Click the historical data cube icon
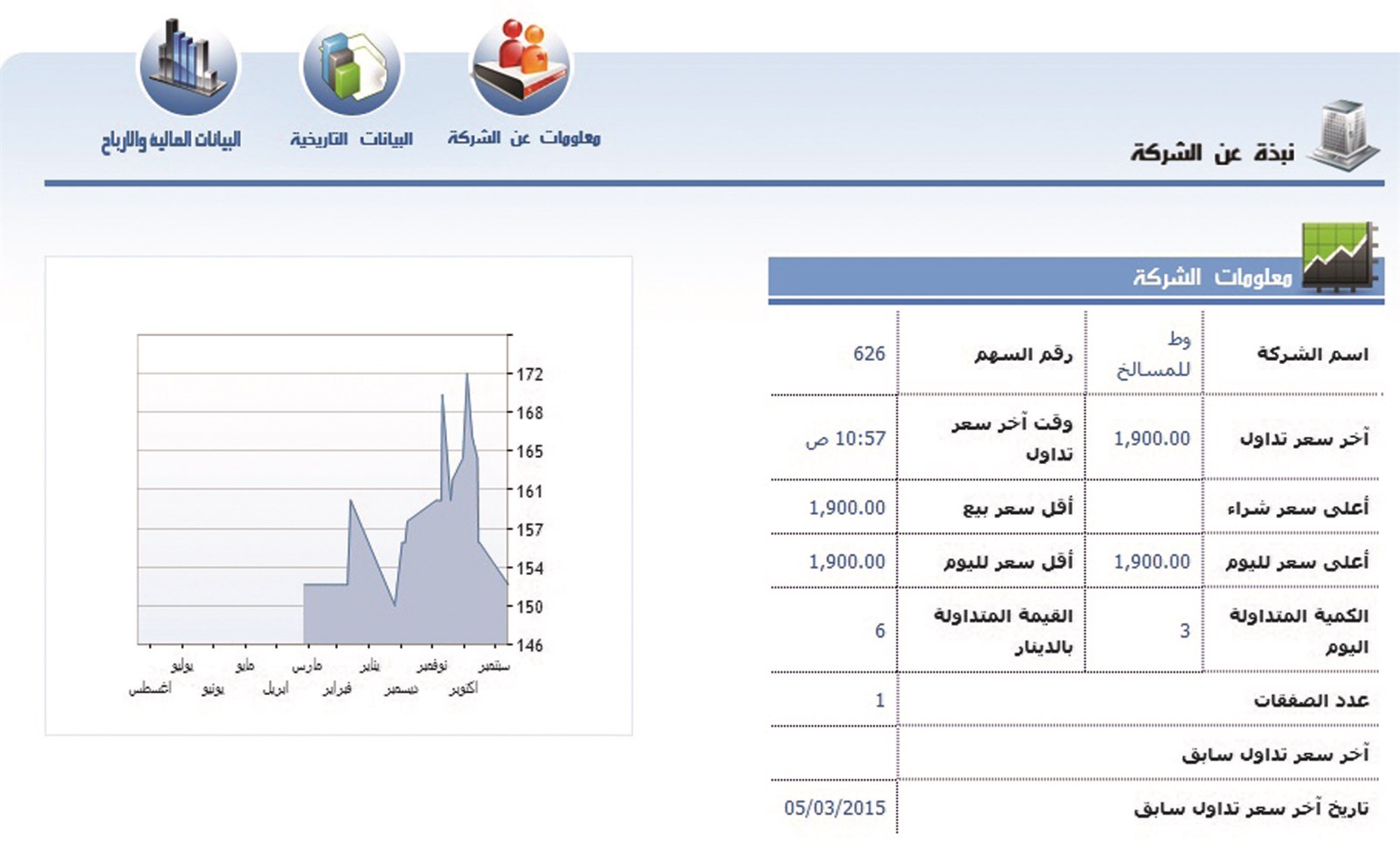Viewport: 1400px width, 850px height. (x=353, y=61)
